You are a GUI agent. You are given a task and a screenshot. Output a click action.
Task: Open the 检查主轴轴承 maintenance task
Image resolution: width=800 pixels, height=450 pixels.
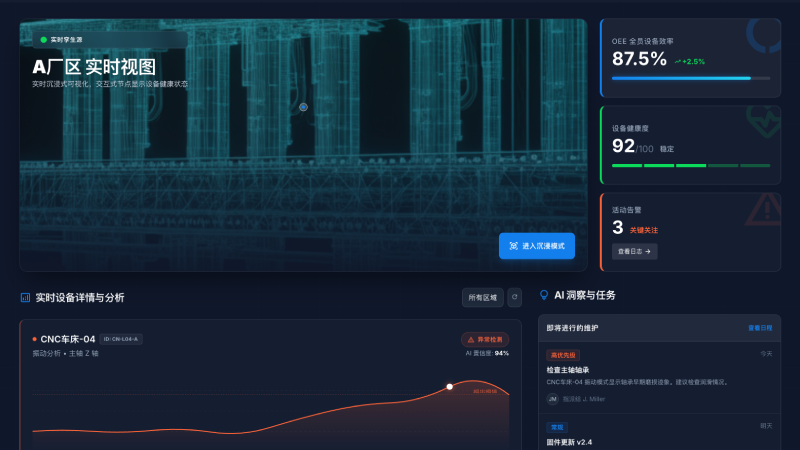pos(568,370)
